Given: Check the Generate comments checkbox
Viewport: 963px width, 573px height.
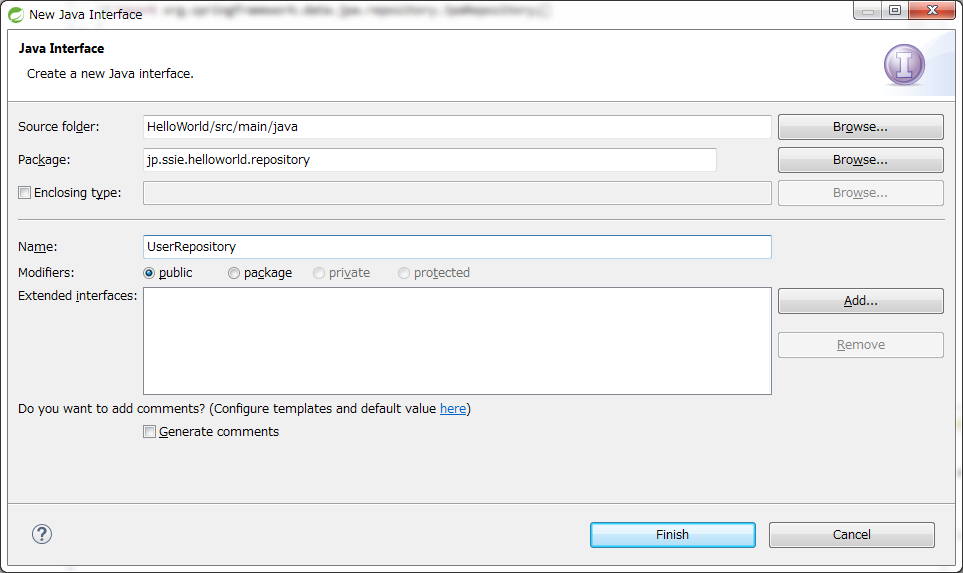Looking at the screenshot, I should [150, 432].
